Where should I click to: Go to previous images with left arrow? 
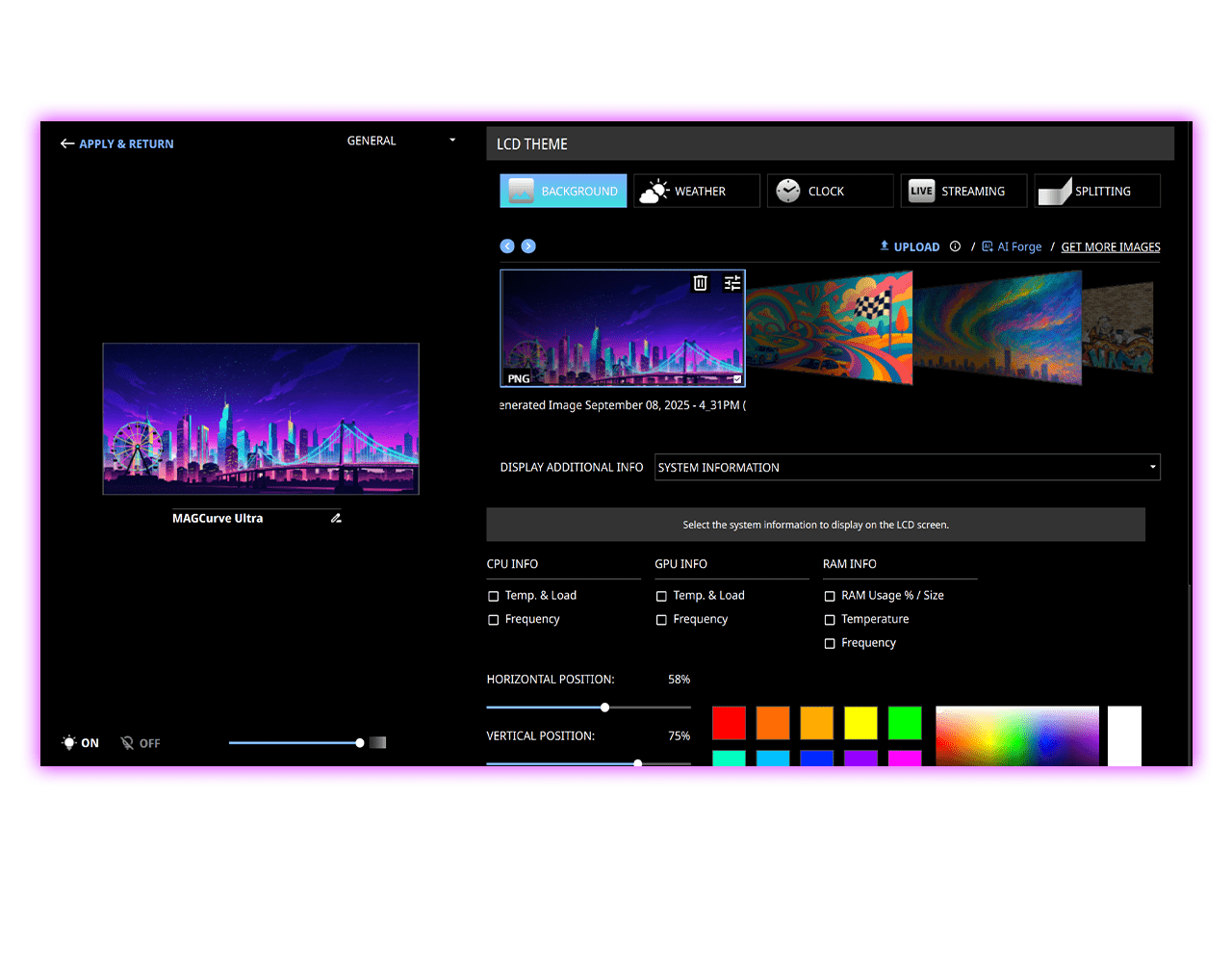(507, 246)
